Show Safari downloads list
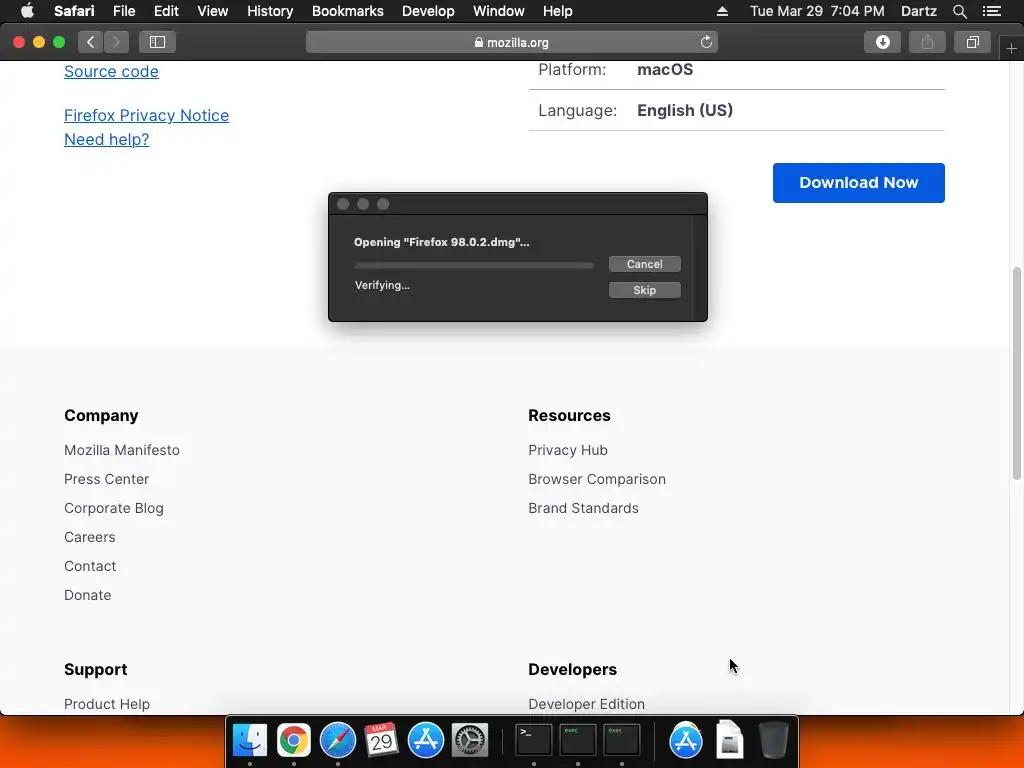Image resolution: width=1024 pixels, height=768 pixels. [x=882, y=42]
